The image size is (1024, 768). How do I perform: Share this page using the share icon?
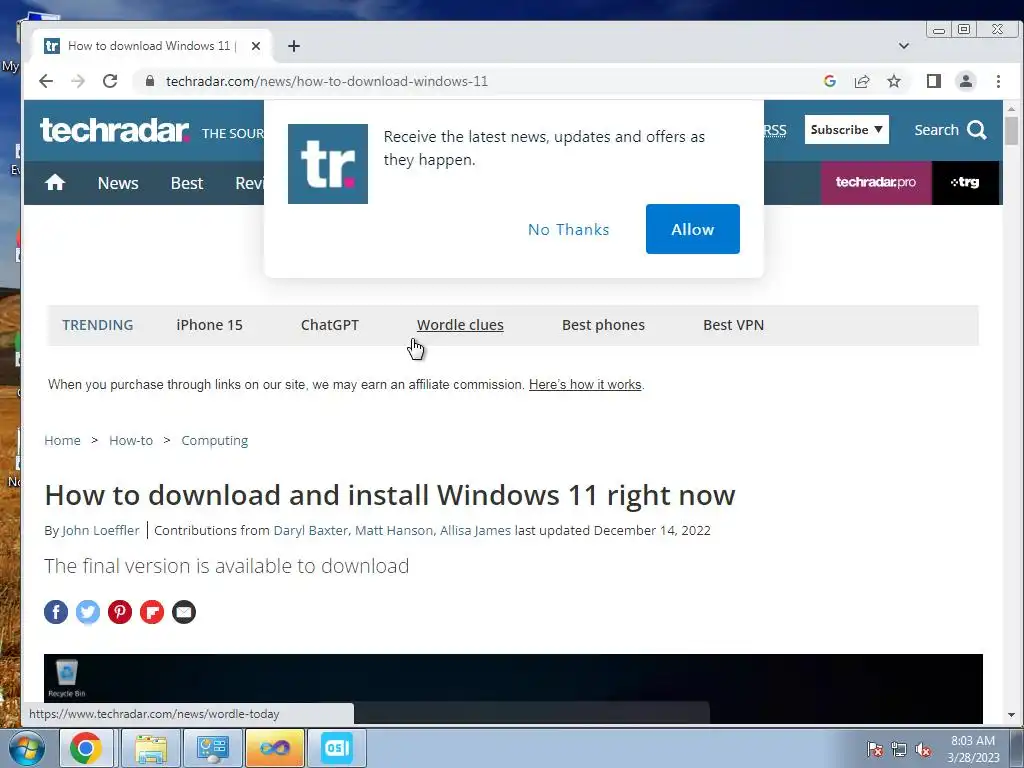coord(862,81)
